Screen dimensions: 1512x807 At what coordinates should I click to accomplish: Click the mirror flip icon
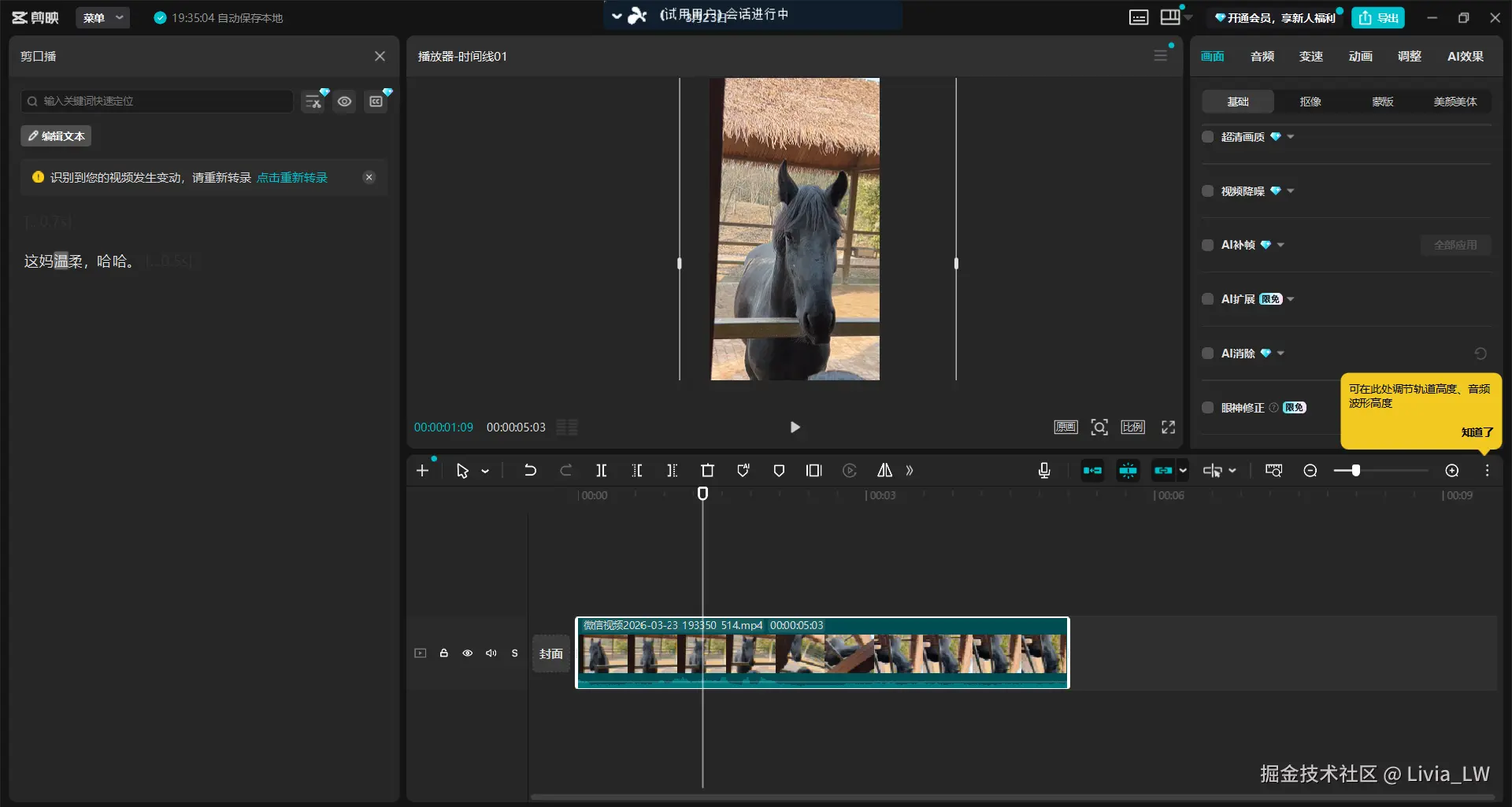pos(884,471)
